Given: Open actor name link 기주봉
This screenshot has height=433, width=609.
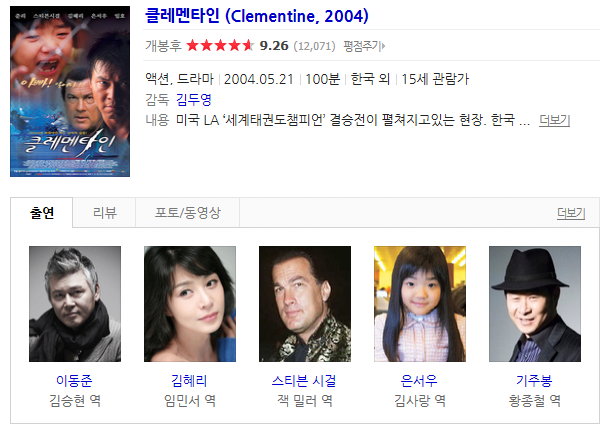Looking at the screenshot, I should pos(534,381).
